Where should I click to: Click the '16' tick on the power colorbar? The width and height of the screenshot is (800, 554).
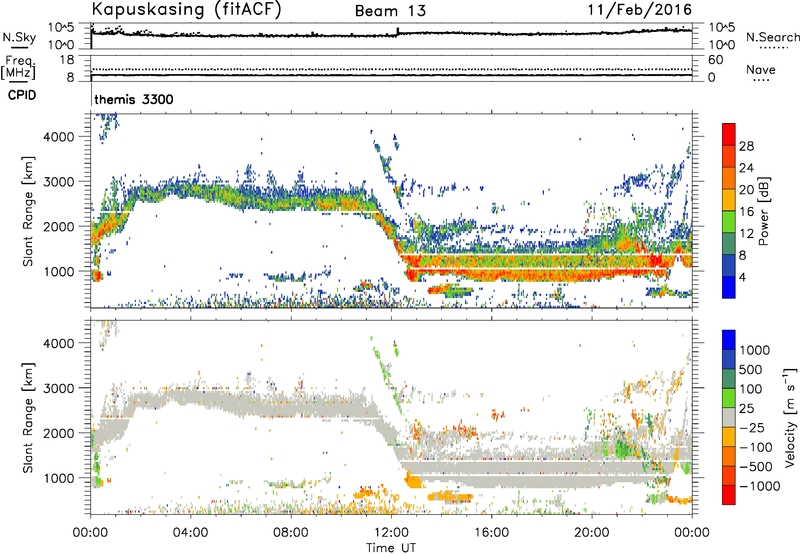click(x=746, y=212)
